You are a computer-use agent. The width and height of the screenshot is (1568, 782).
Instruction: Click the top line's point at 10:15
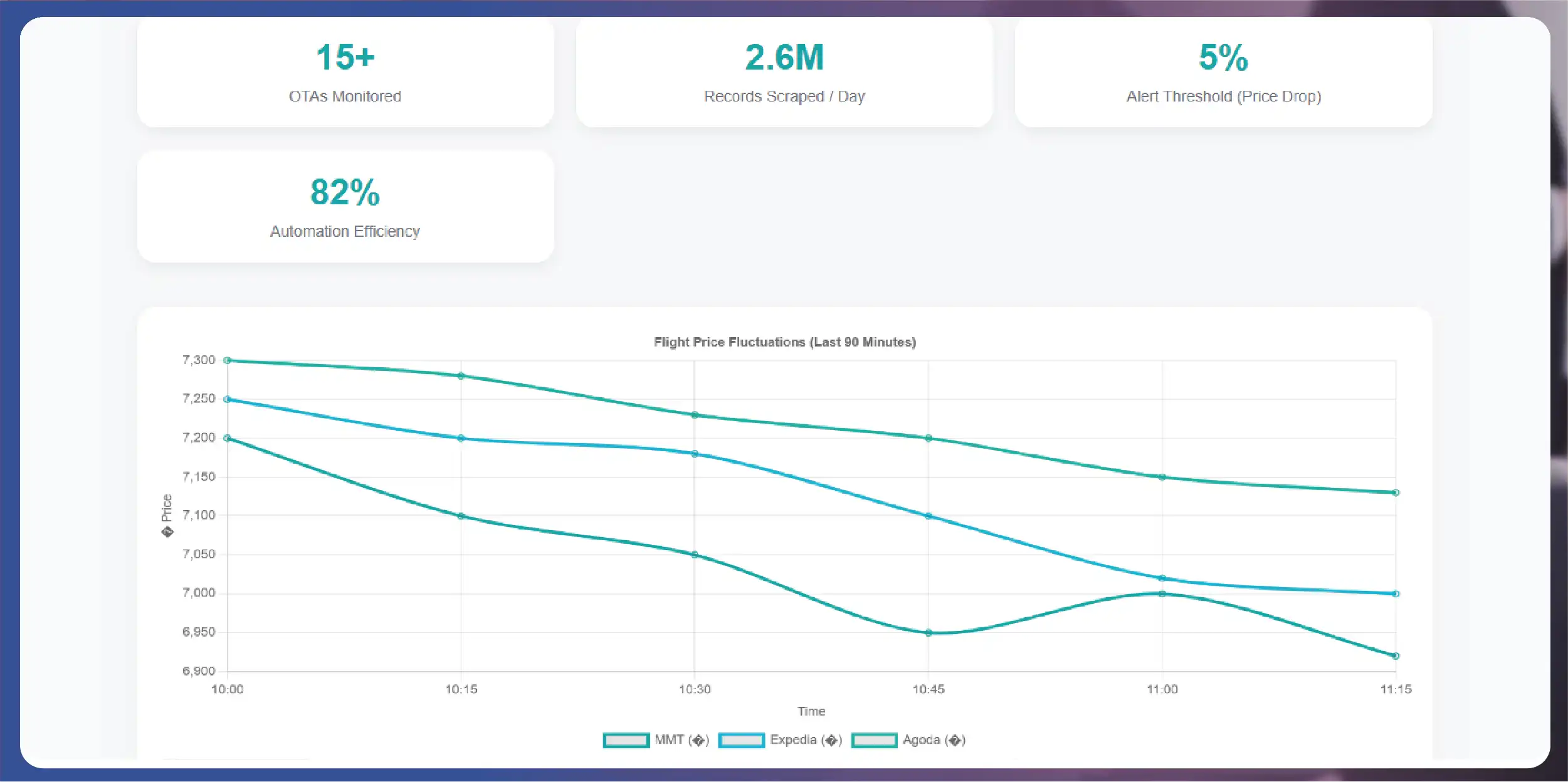[461, 376]
